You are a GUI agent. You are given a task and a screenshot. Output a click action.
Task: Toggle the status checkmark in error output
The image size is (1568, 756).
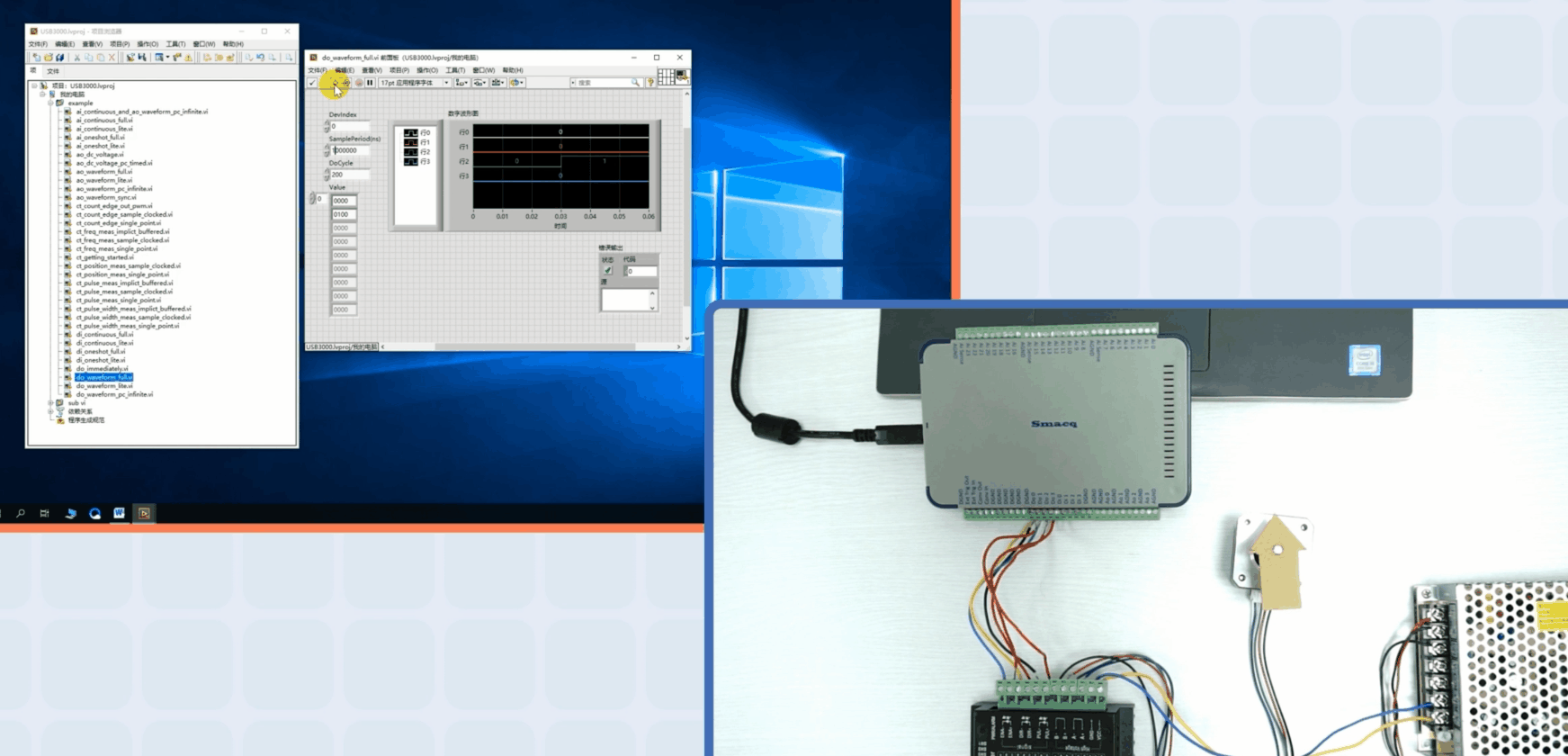click(x=608, y=271)
